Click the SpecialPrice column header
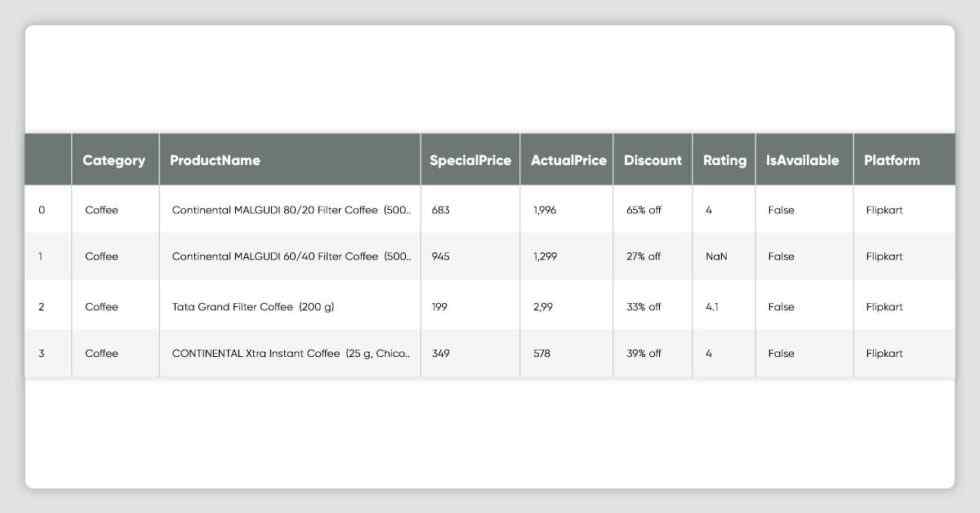The height and width of the screenshot is (513, 980). 470,161
